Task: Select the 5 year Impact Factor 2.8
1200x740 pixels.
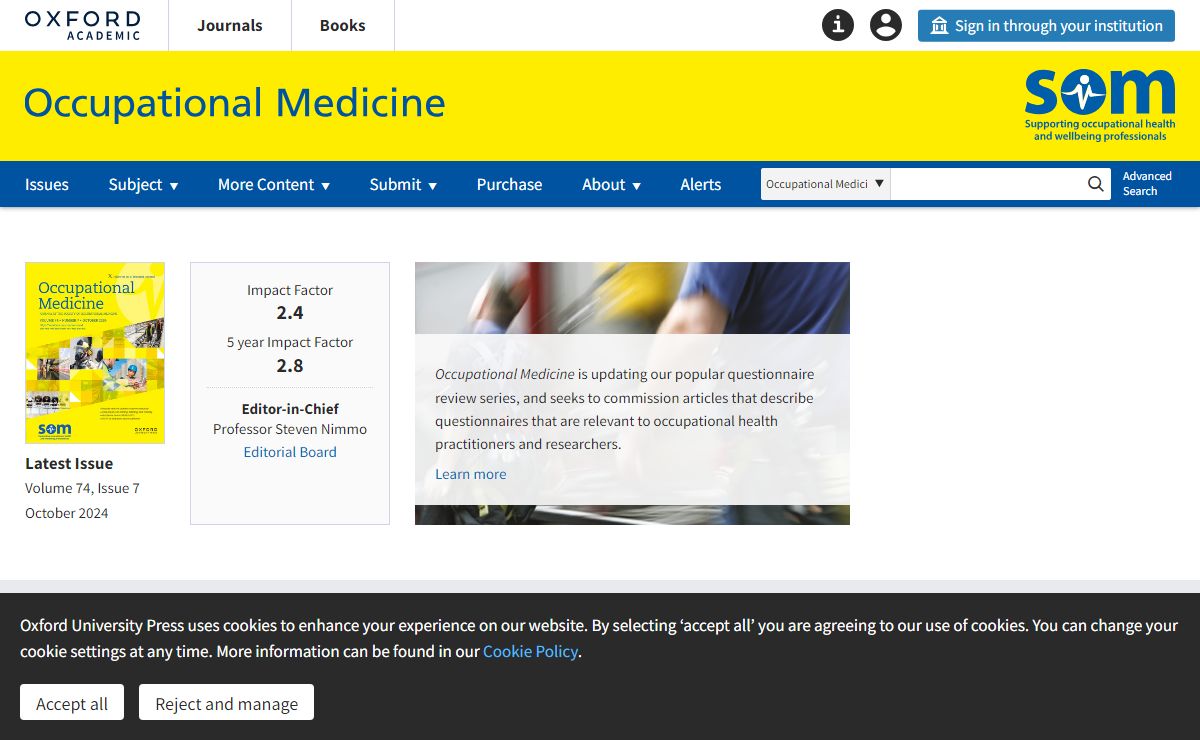Action: pyautogui.click(x=290, y=365)
